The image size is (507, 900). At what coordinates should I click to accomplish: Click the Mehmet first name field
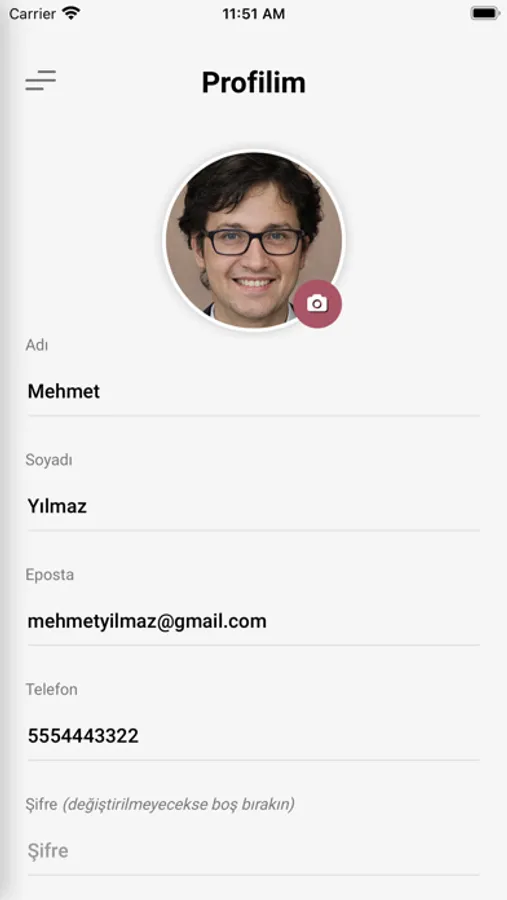point(253,391)
